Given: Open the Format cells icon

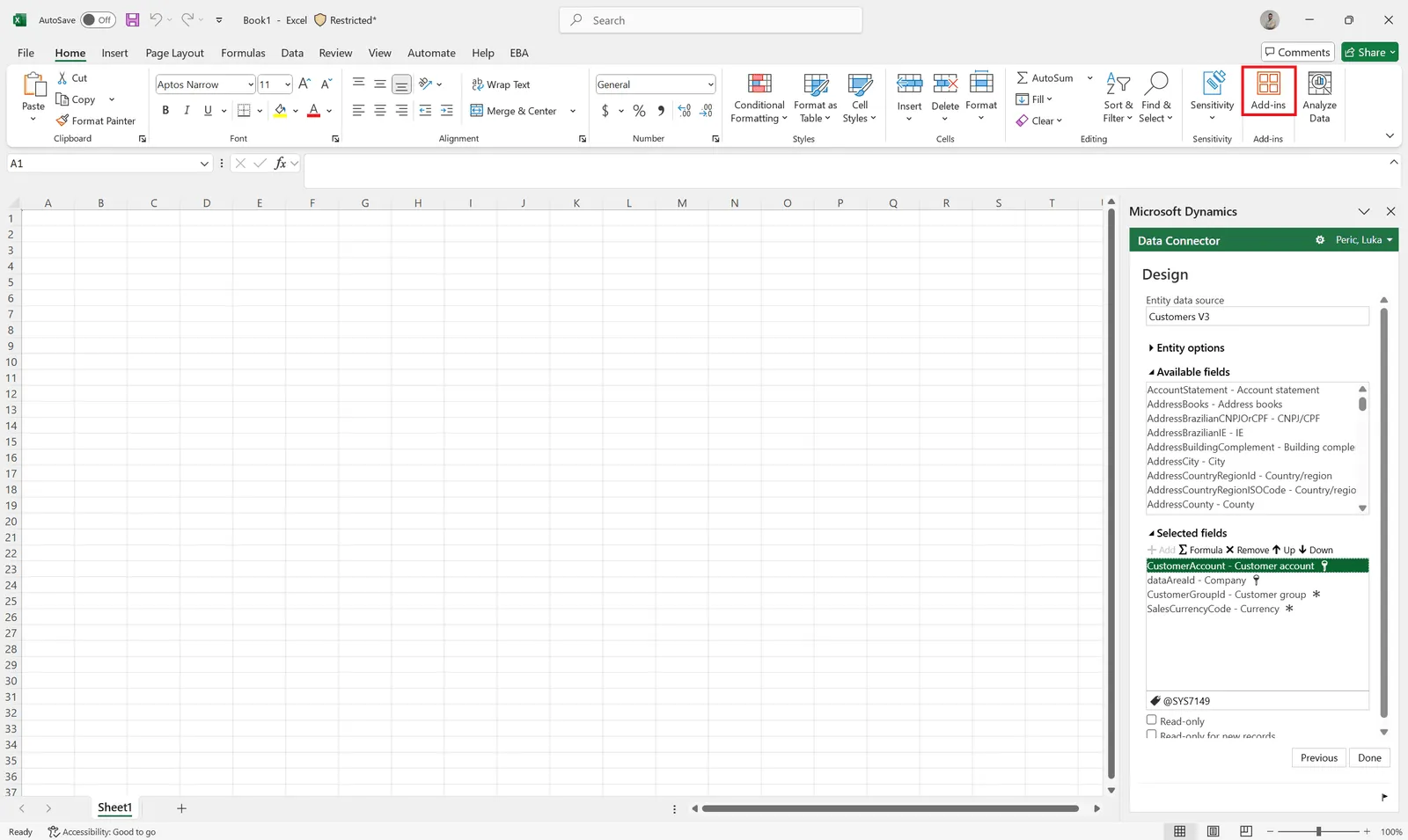Looking at the screenshot, I should 981,84.
